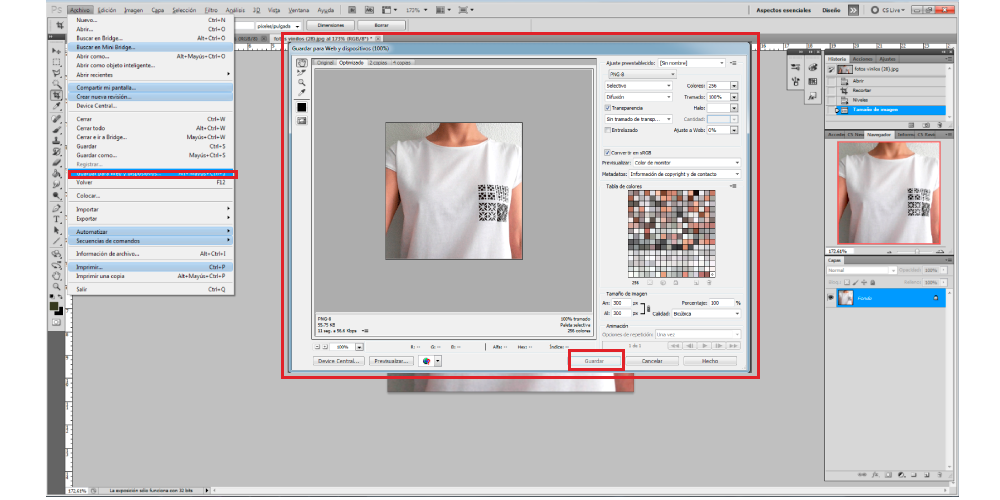Click the workspace expand double-arrow icon

point(853,10)
